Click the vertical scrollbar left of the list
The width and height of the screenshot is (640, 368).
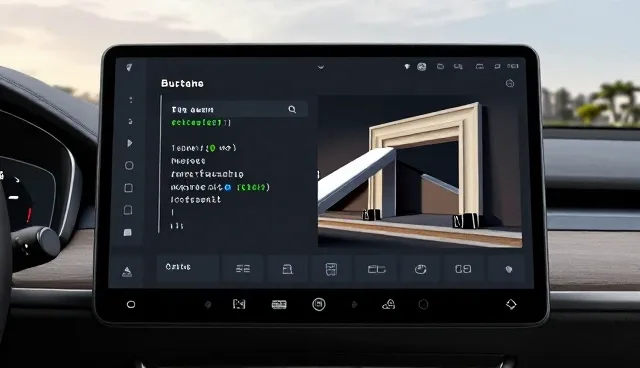pos(160,164)
